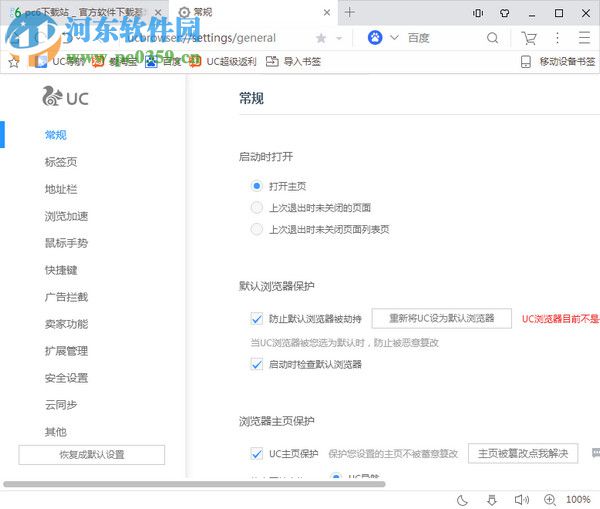600x509 pixels.
Task: Click 主页被篡改点我解决 button
Action: (523, 454)
